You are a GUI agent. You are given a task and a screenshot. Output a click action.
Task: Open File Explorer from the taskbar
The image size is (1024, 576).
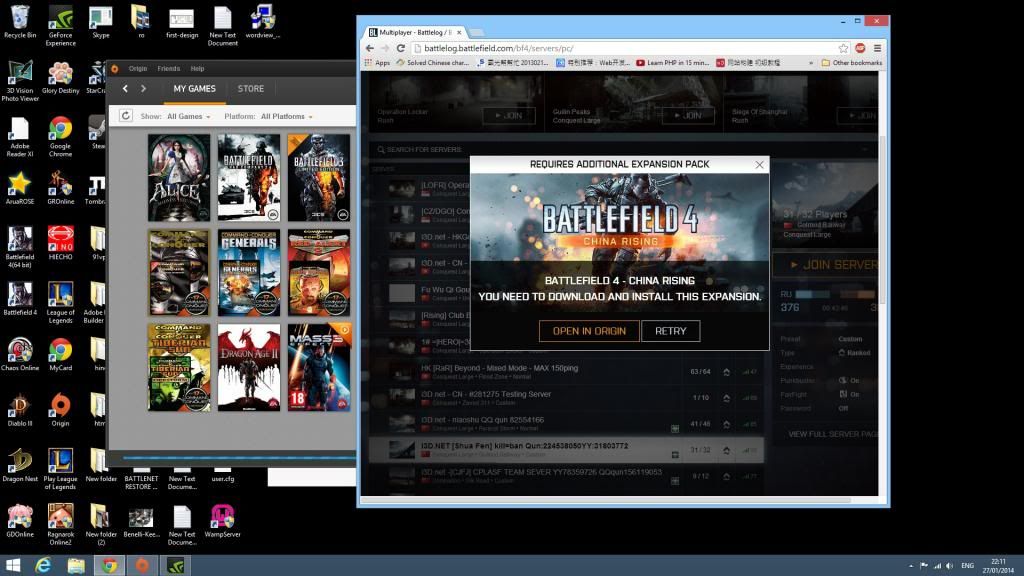click(76, 566)
